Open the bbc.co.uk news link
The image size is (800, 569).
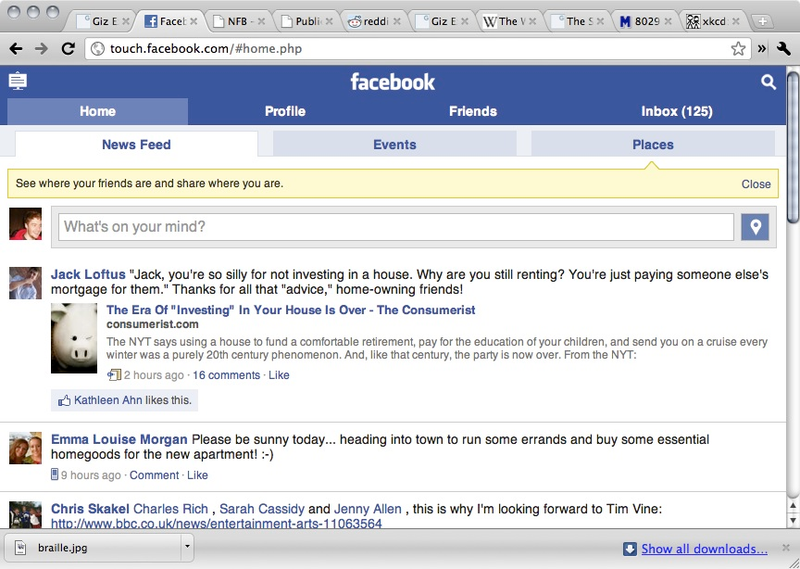tap(216, 523)
